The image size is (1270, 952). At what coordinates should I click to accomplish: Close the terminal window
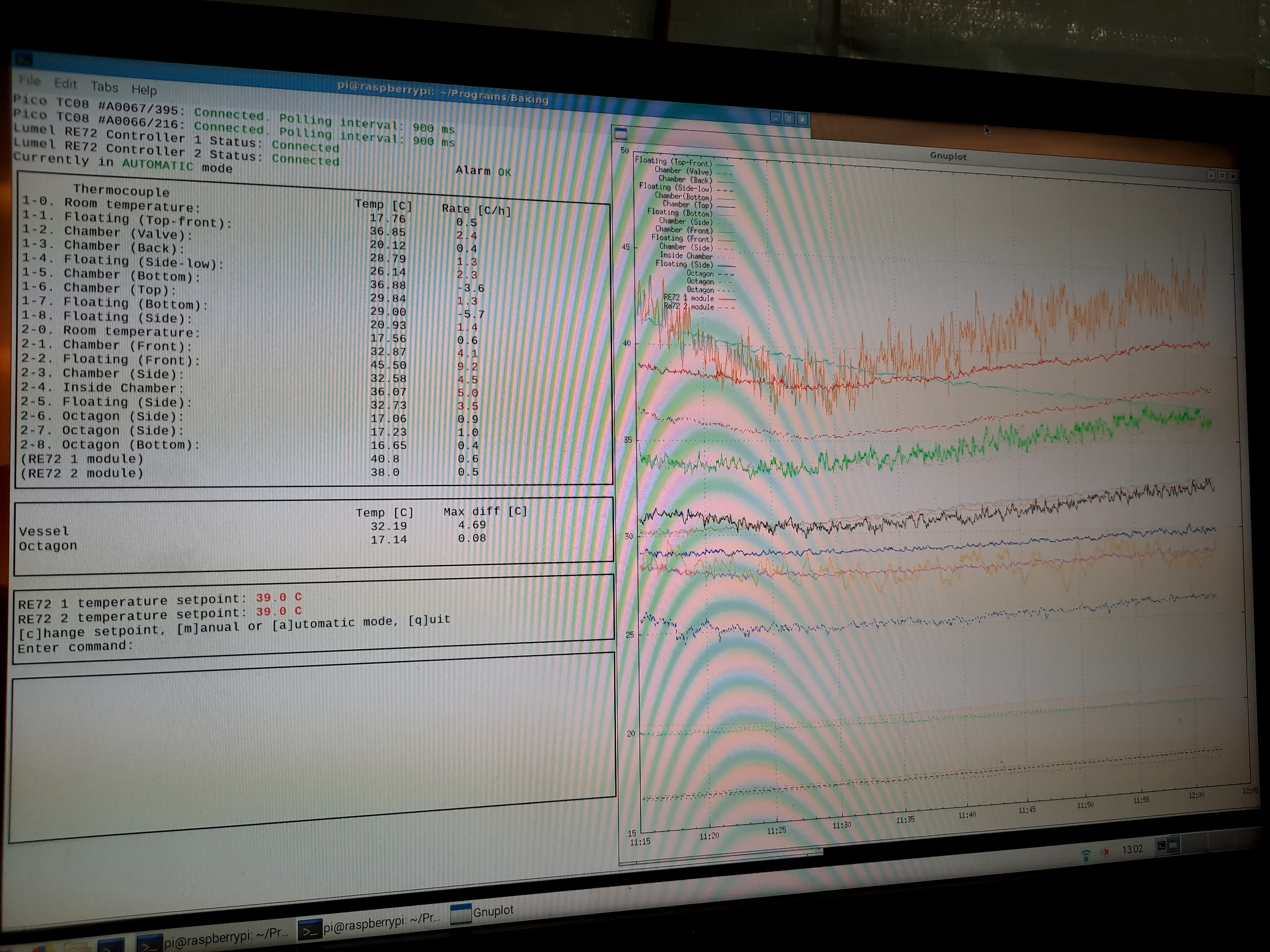[802, 119]
